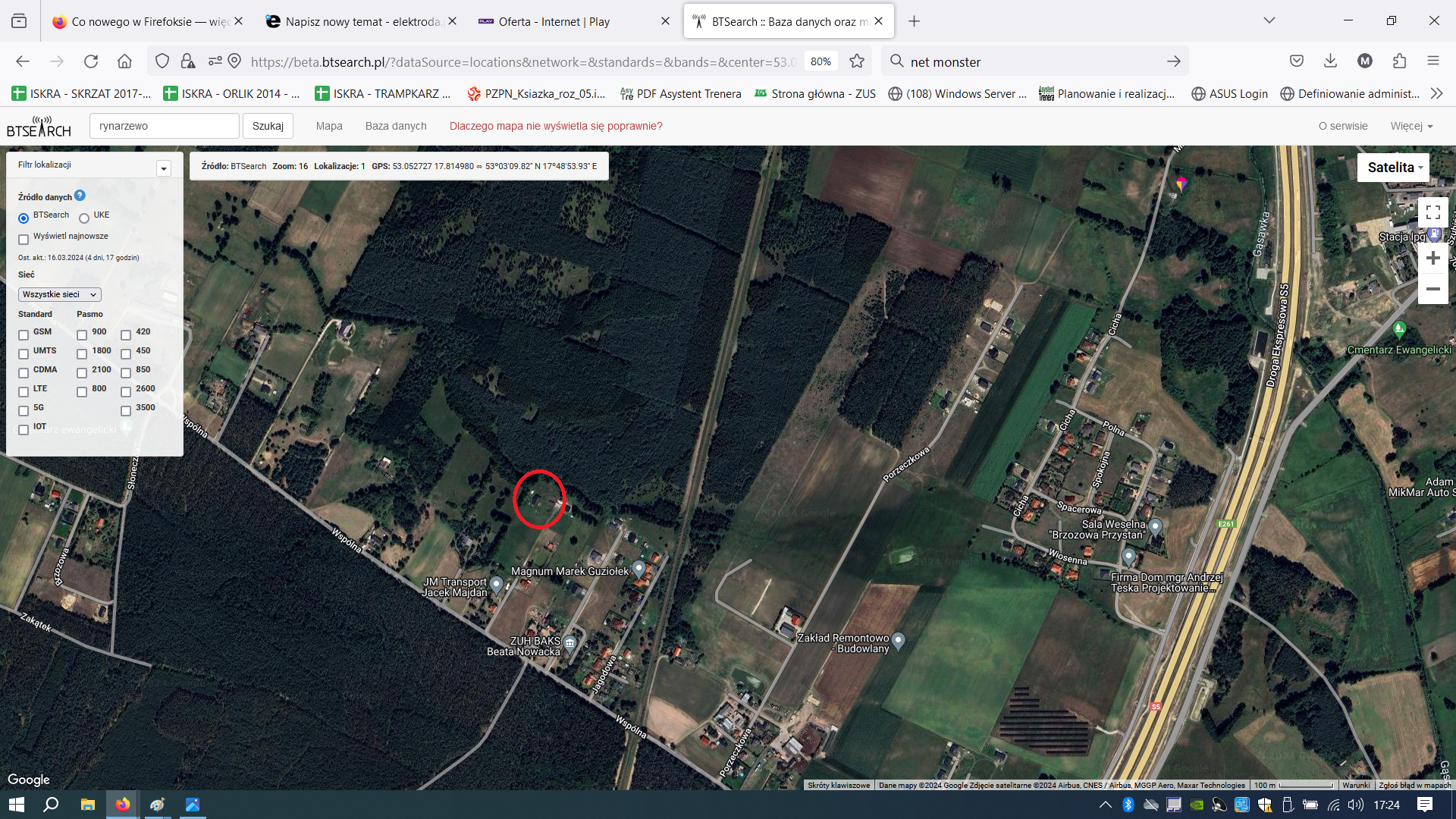Open the 80% zoom level indicator

coord(821,61)
